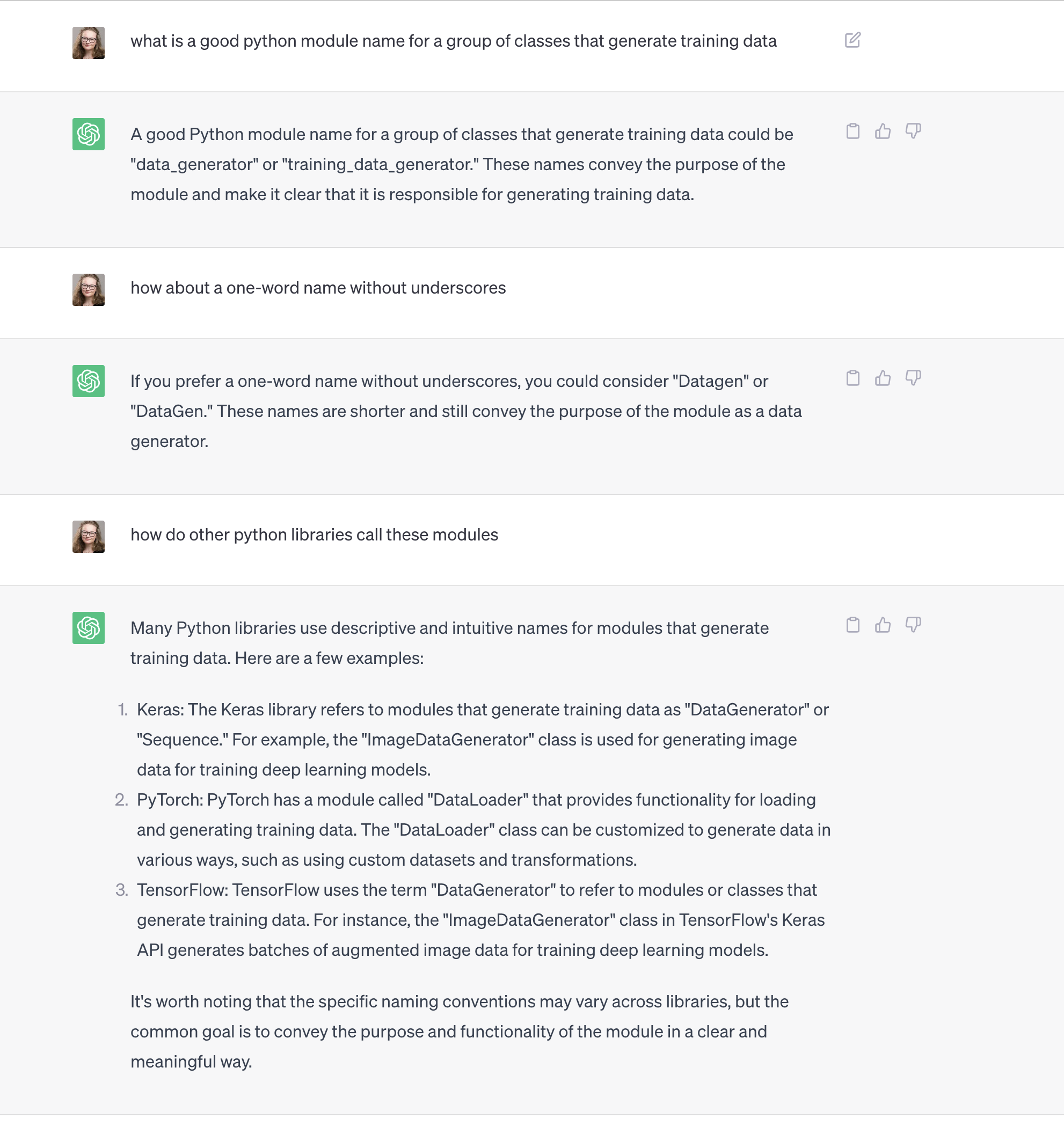Click ChatGPT logo beside Datagen answer

[89, 381]
